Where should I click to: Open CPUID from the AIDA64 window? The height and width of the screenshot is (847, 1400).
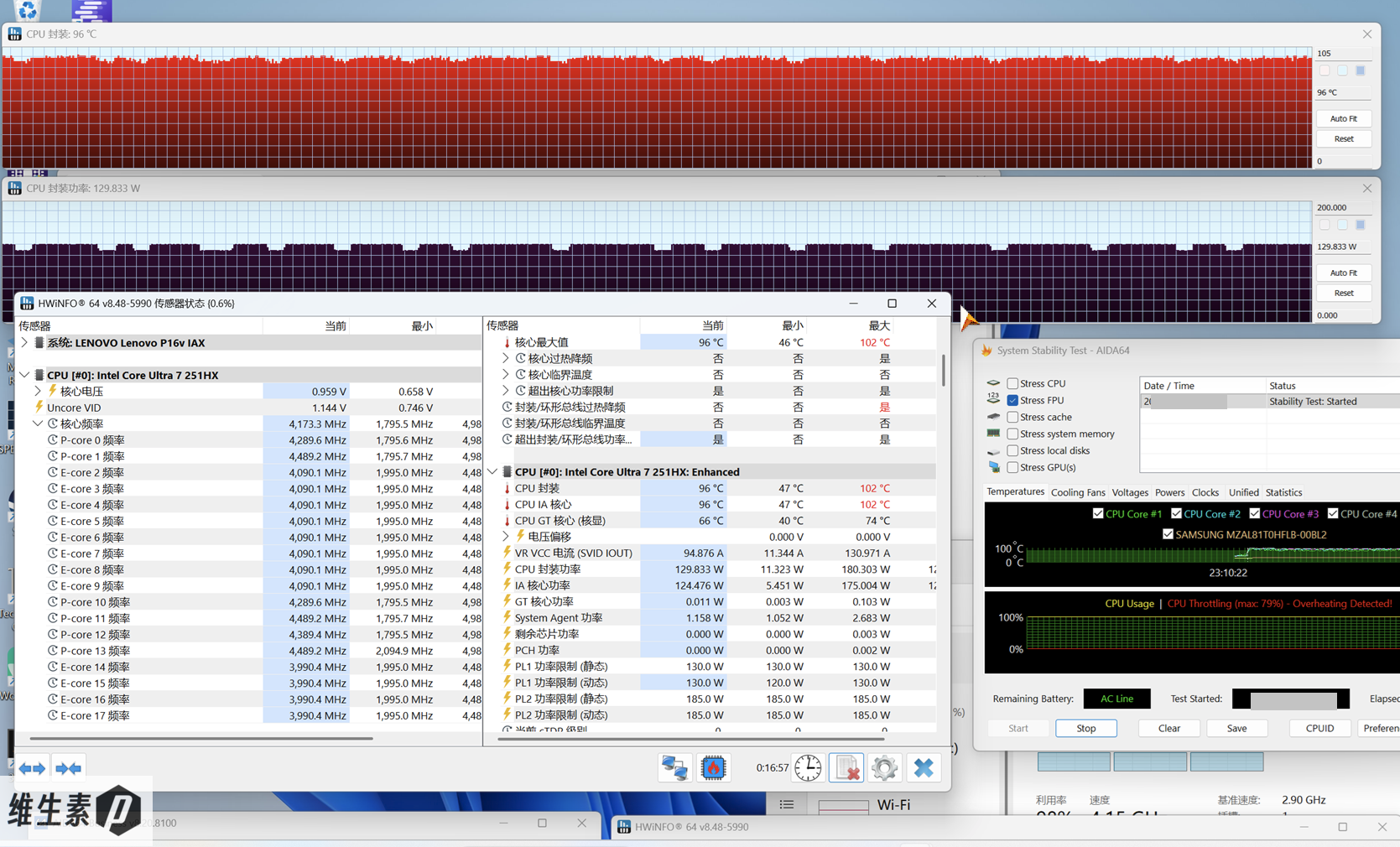point(1319,728)
